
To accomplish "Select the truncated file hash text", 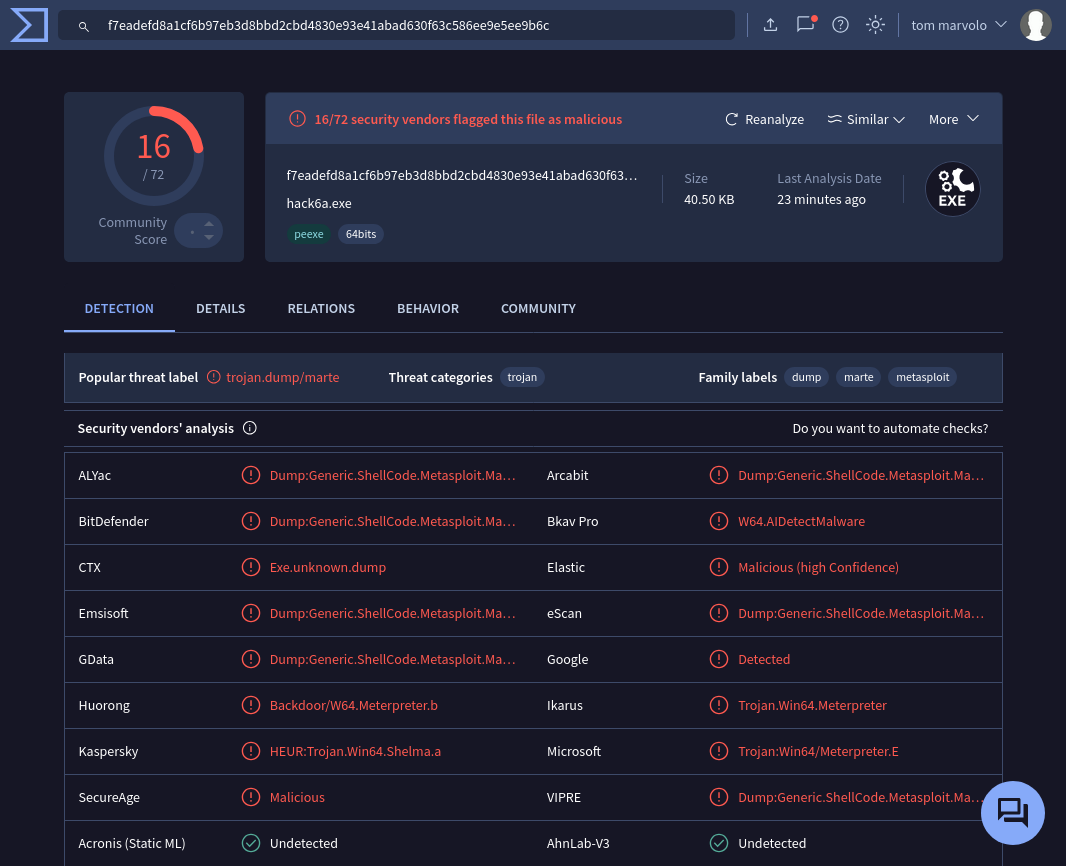I will click(462, 175).
